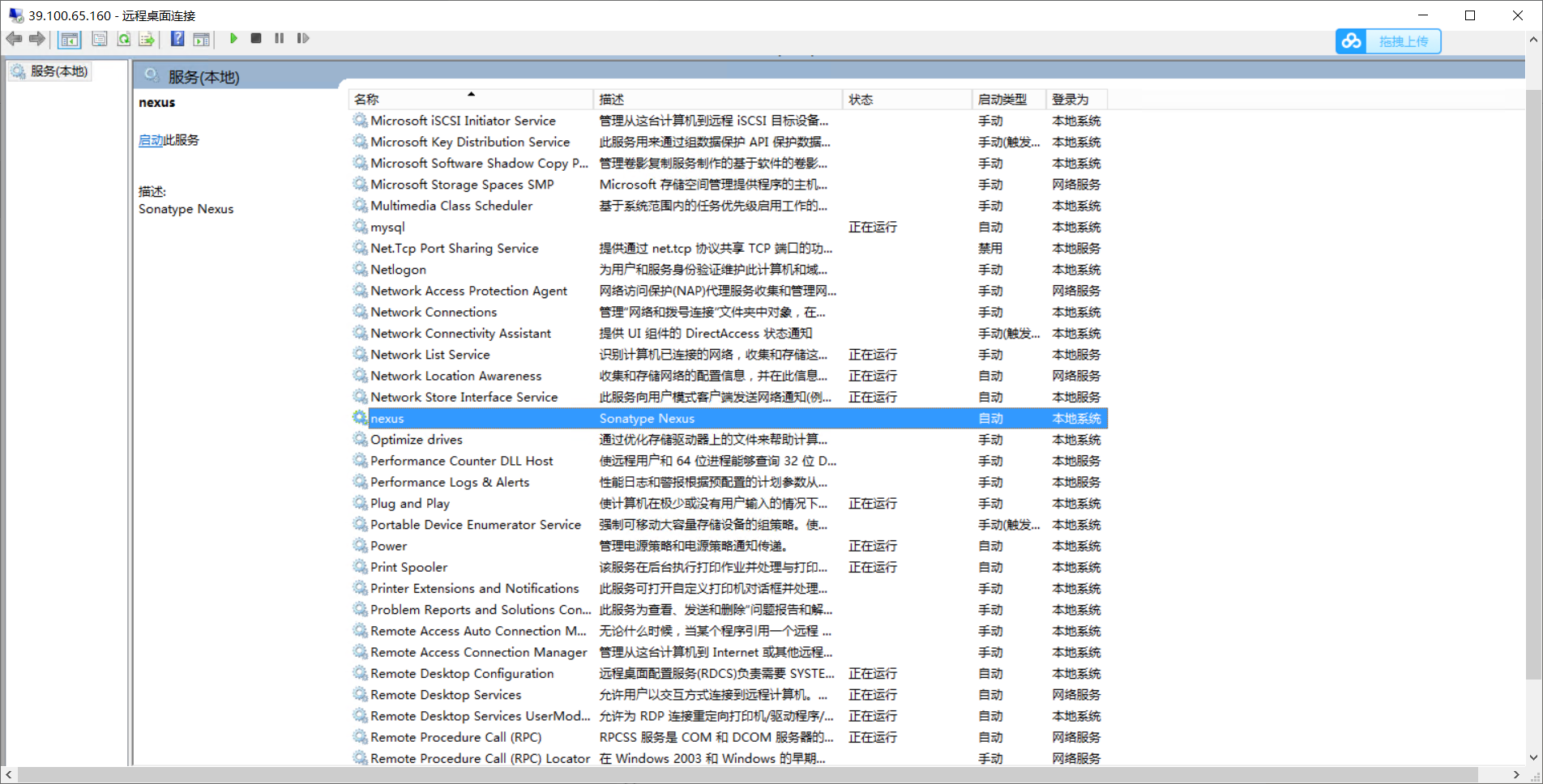Select the Net.Tcp Port Sharing Service row
Image resolution: width=1543 pixels, height=784 pixels.
coord(728,248)
